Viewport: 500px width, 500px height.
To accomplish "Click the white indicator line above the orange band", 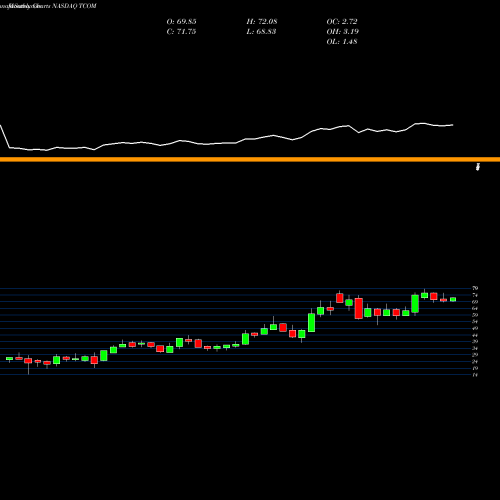I will (x=227, y=137).
